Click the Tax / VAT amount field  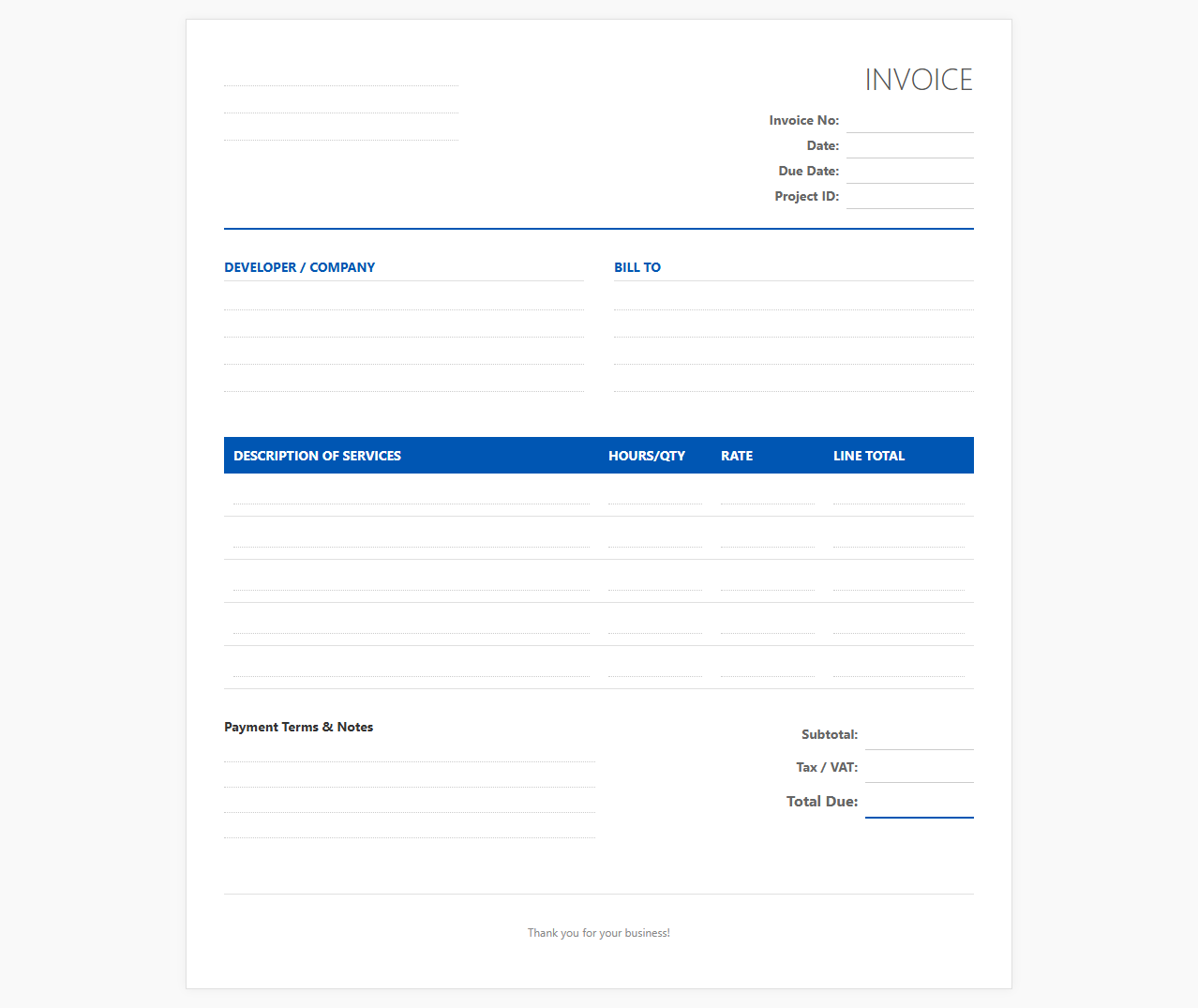click(920, 768)
